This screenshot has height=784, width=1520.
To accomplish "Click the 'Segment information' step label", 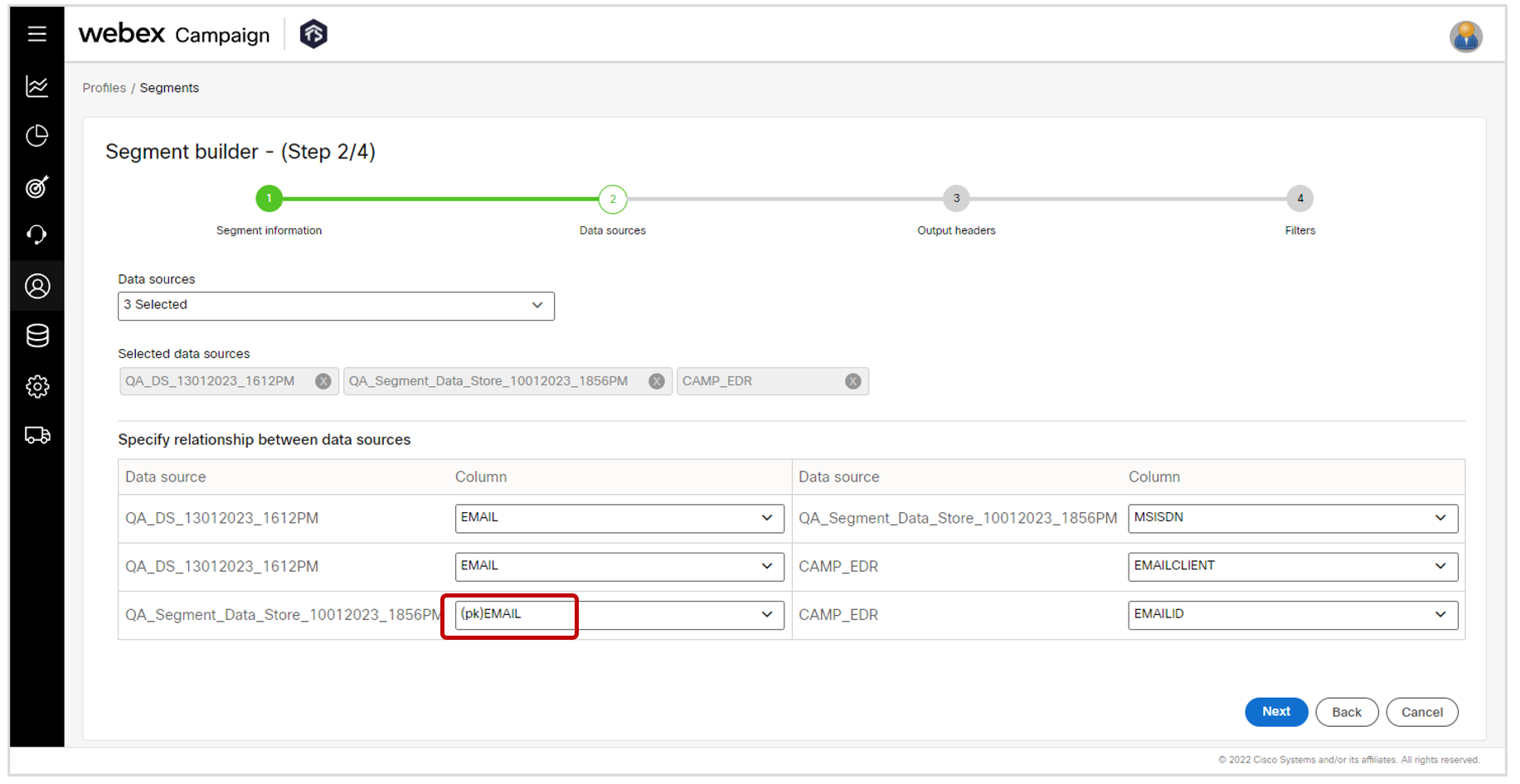I will 269,230.
